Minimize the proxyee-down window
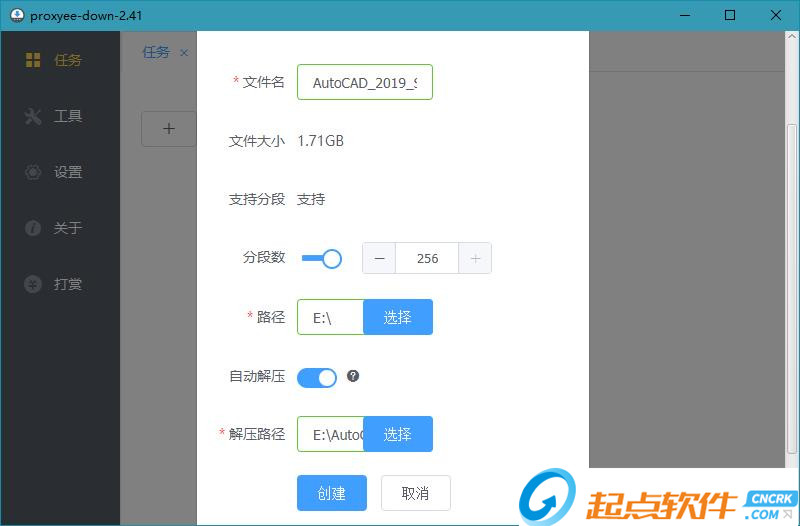The height and width of the screenshot is (526, 800). click(685, 15)
